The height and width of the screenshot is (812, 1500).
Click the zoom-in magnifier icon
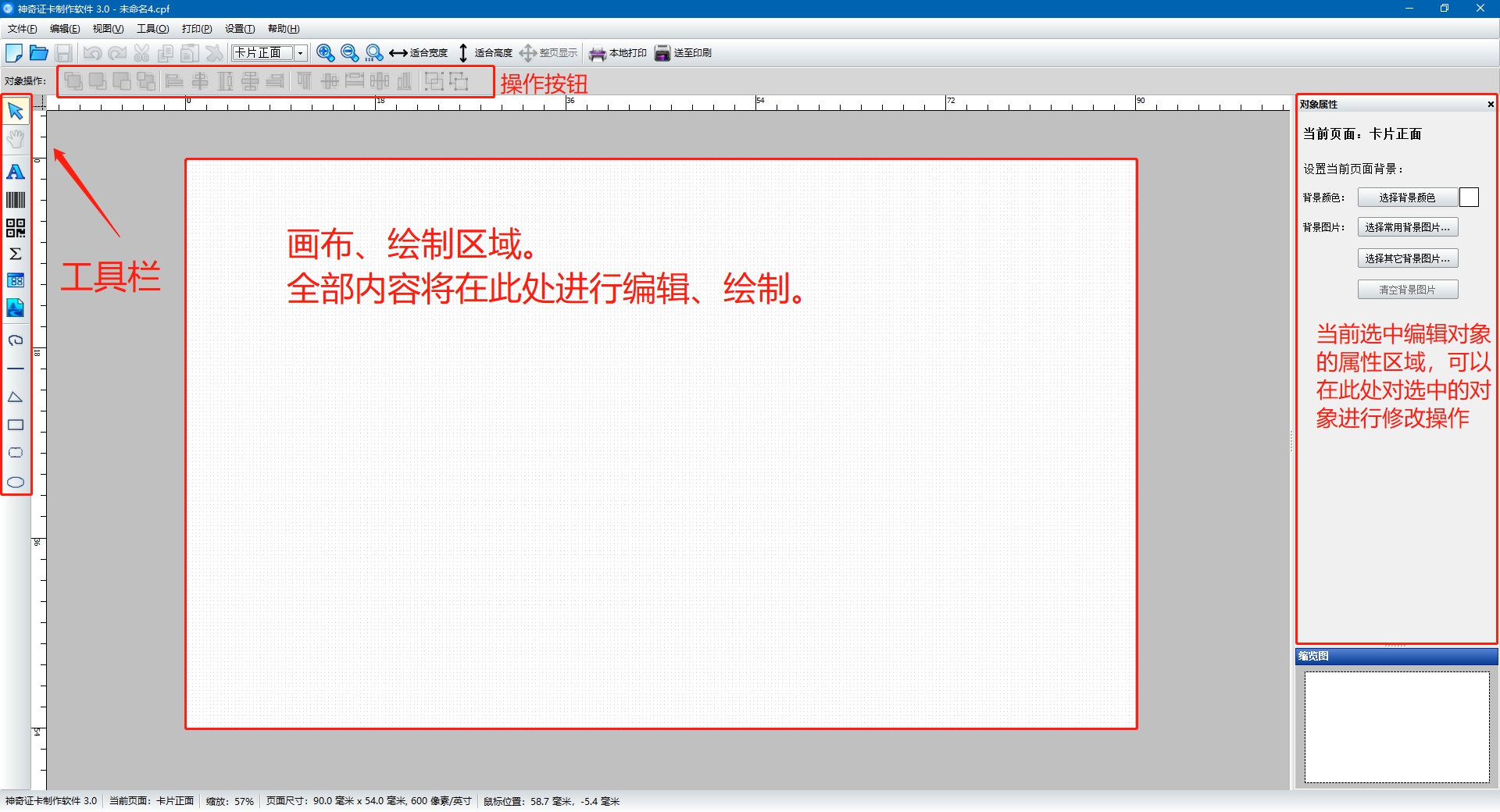pos(325,52)
